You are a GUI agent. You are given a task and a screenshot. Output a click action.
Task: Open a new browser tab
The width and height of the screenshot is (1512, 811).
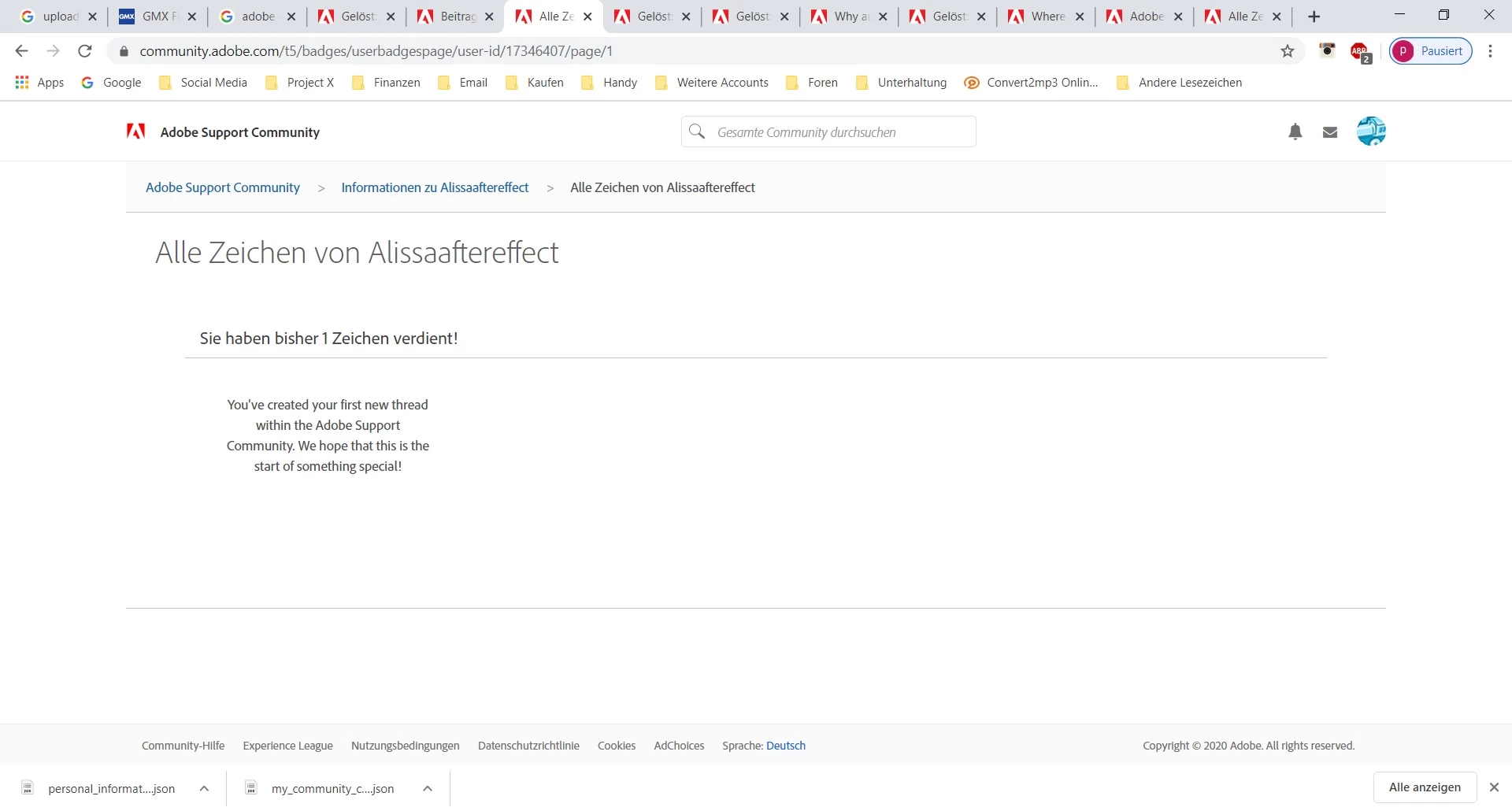click(1314, 17)
